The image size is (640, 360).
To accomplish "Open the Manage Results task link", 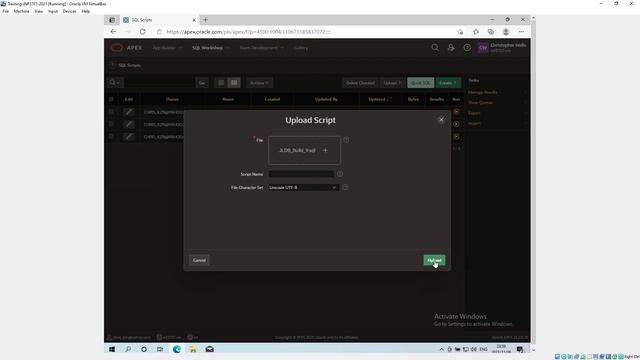I will click(x=482, y=92).
